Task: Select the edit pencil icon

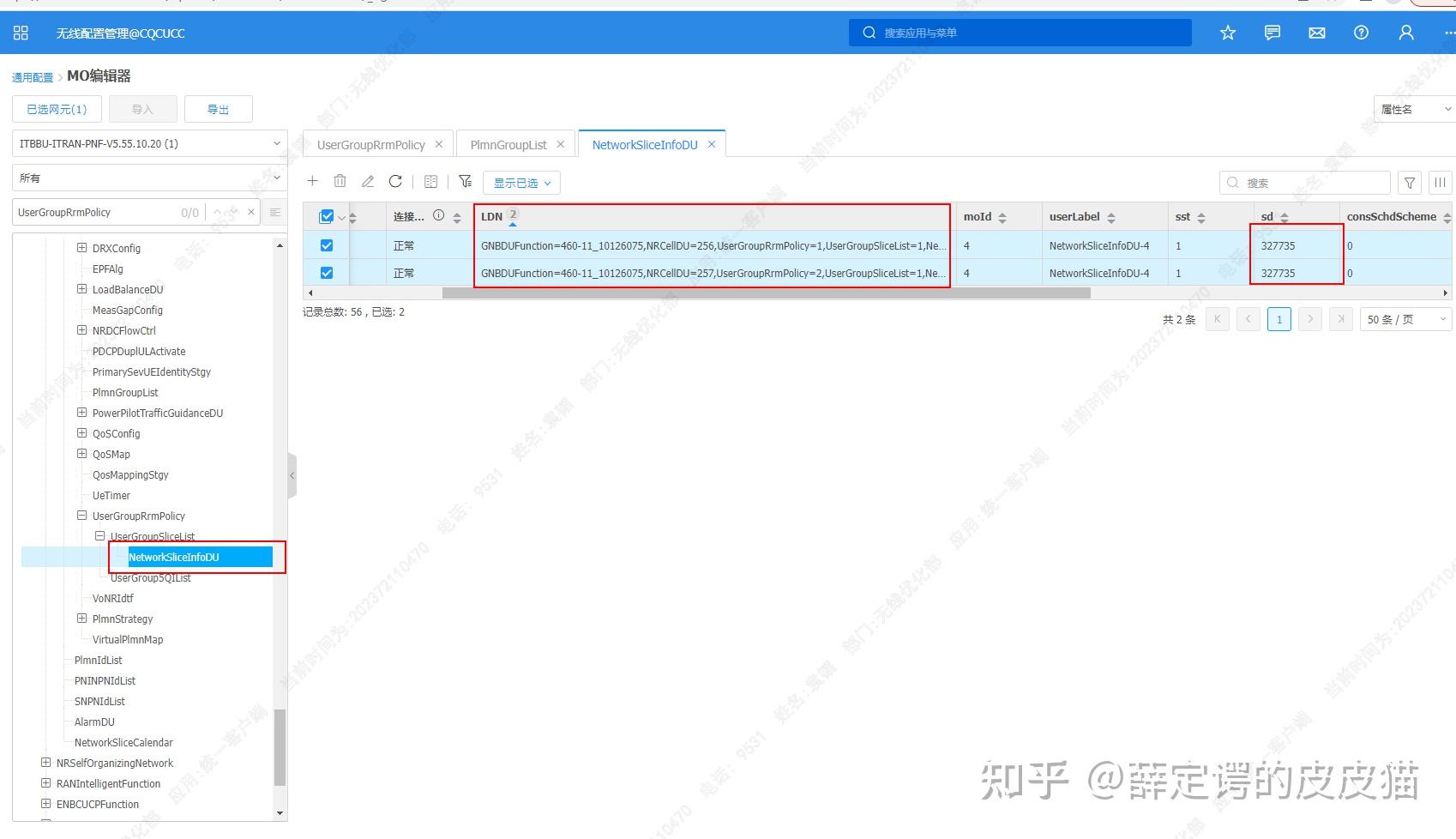Action: [x=368, y=181]
